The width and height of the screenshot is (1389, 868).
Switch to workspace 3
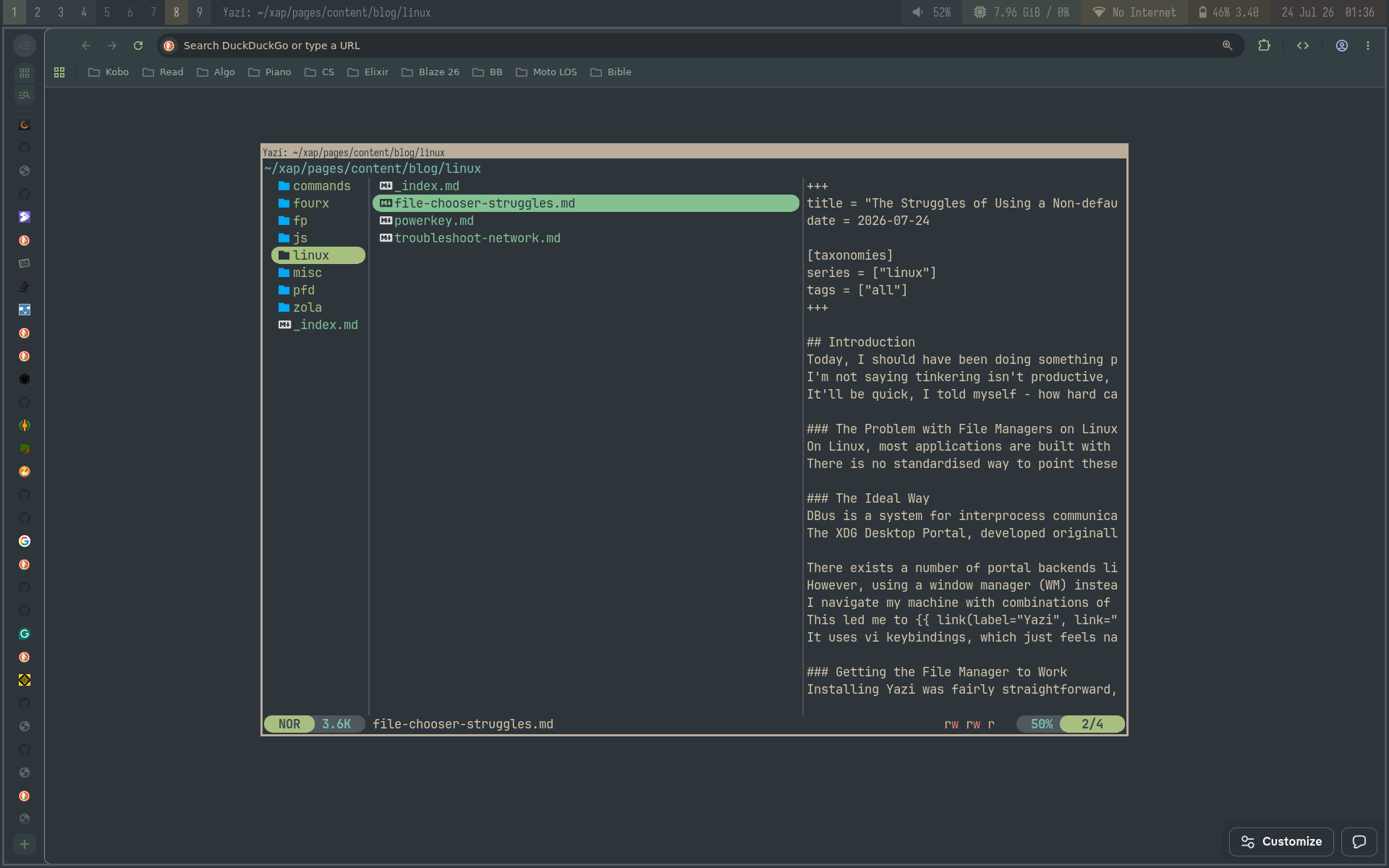click(61, 12)
